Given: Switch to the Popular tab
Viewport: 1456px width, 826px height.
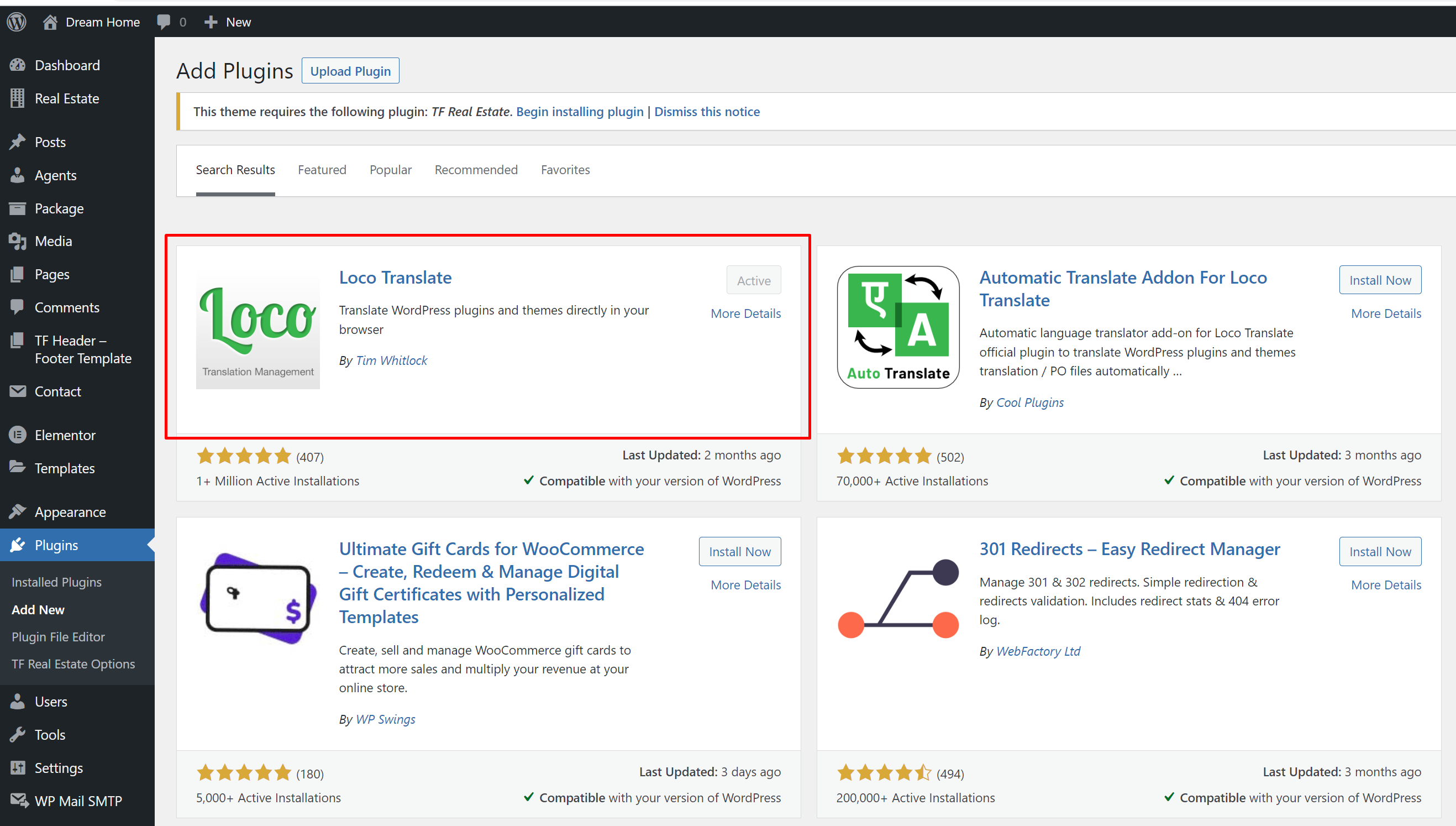Looking at the screenshot, I should click(391, 170).
